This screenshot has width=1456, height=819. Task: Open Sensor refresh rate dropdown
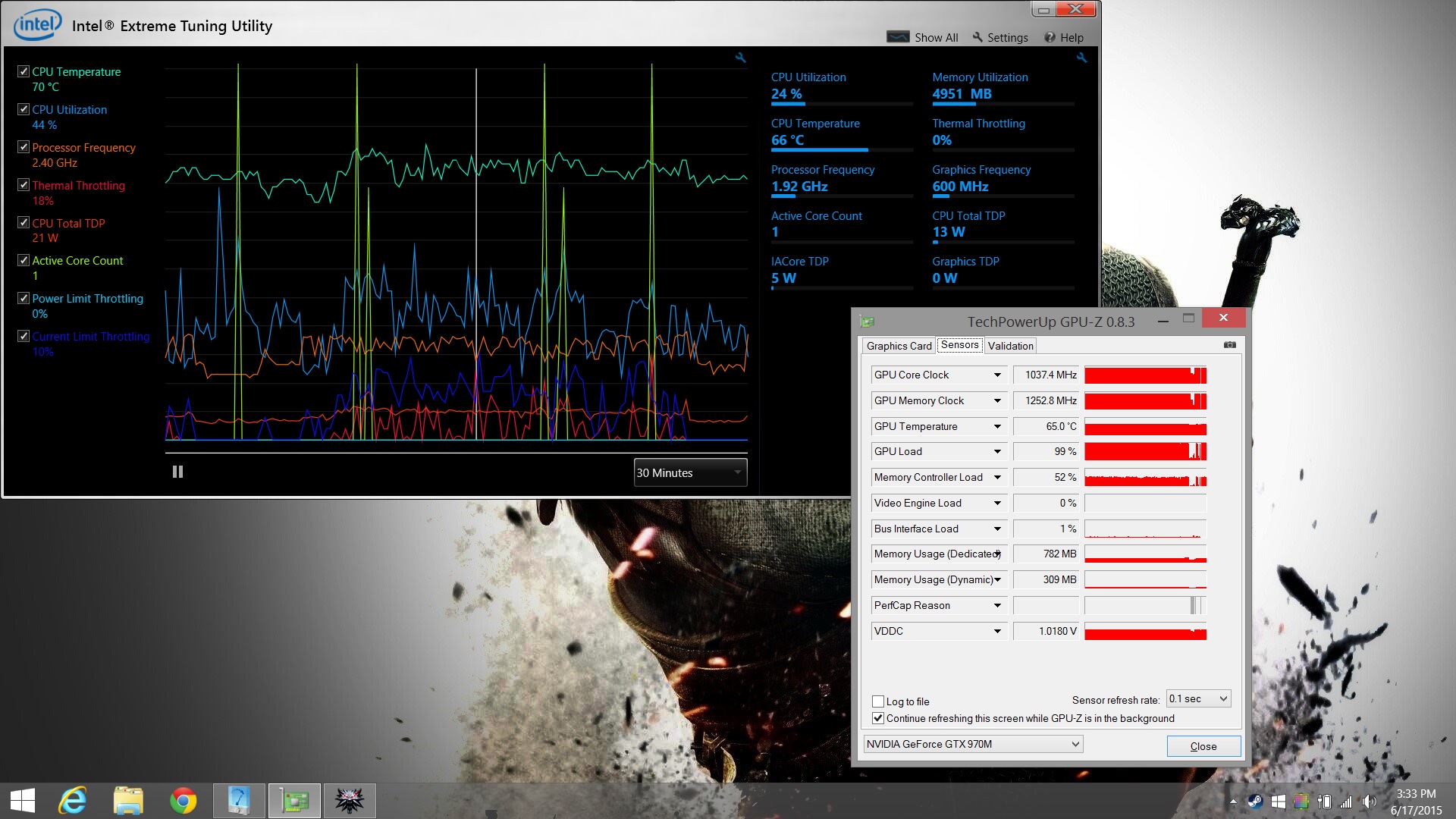point(1198,698)
